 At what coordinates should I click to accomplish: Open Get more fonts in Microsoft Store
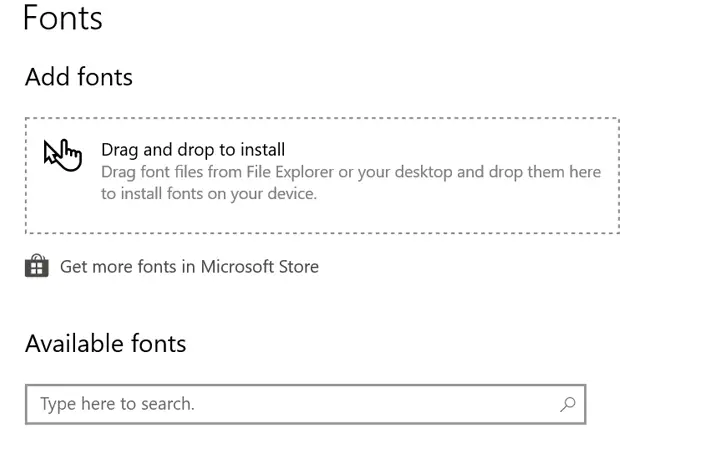[x=172, y=266]
